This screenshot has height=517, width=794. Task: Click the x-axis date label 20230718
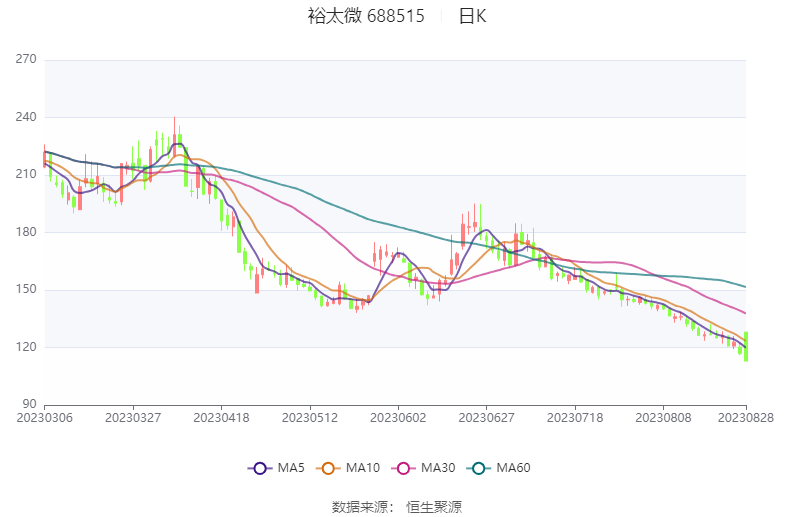click(575, 418)
